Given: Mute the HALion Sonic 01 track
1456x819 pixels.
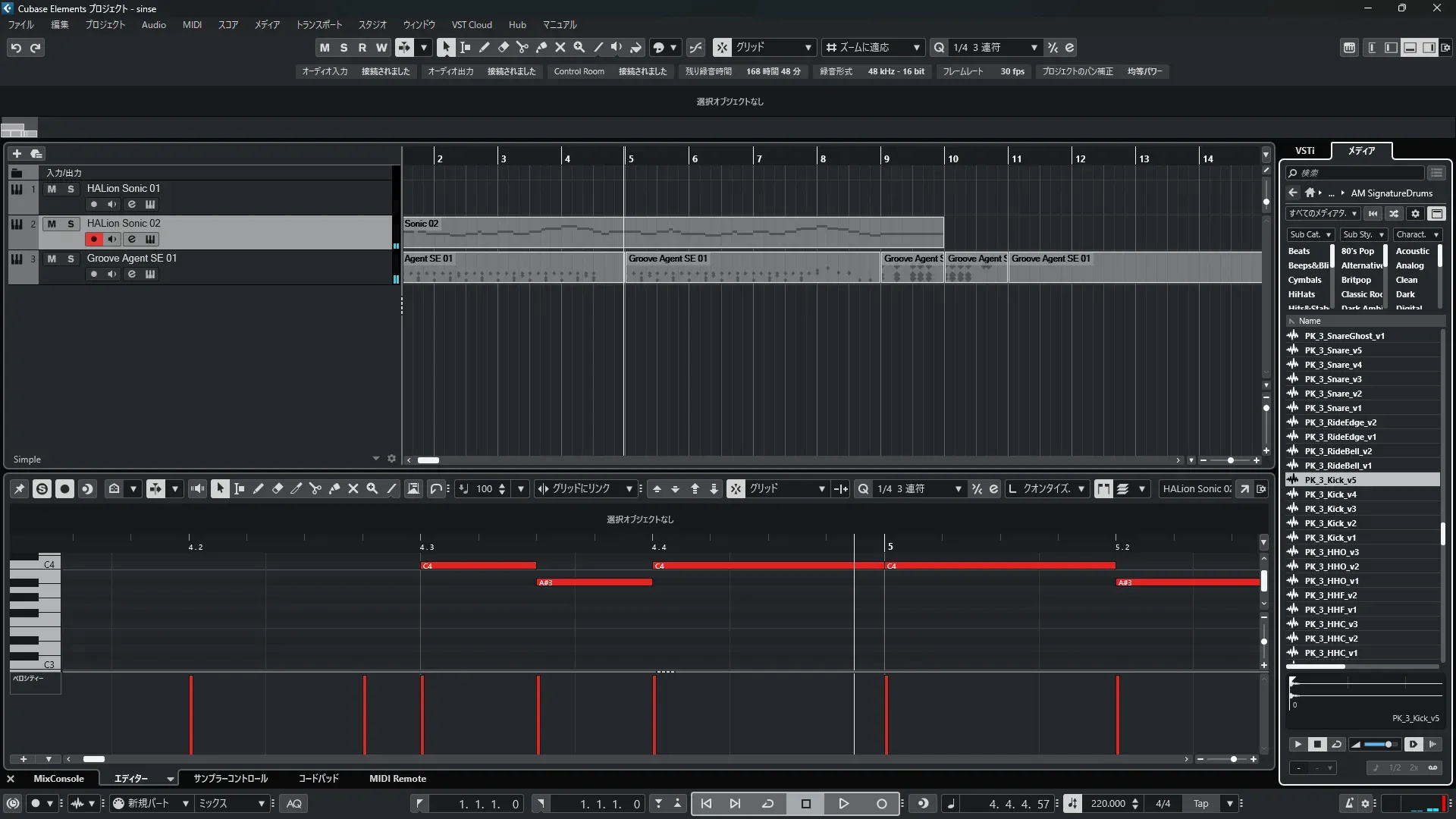Looking at the screenshot, I should (x=52, y=189).
